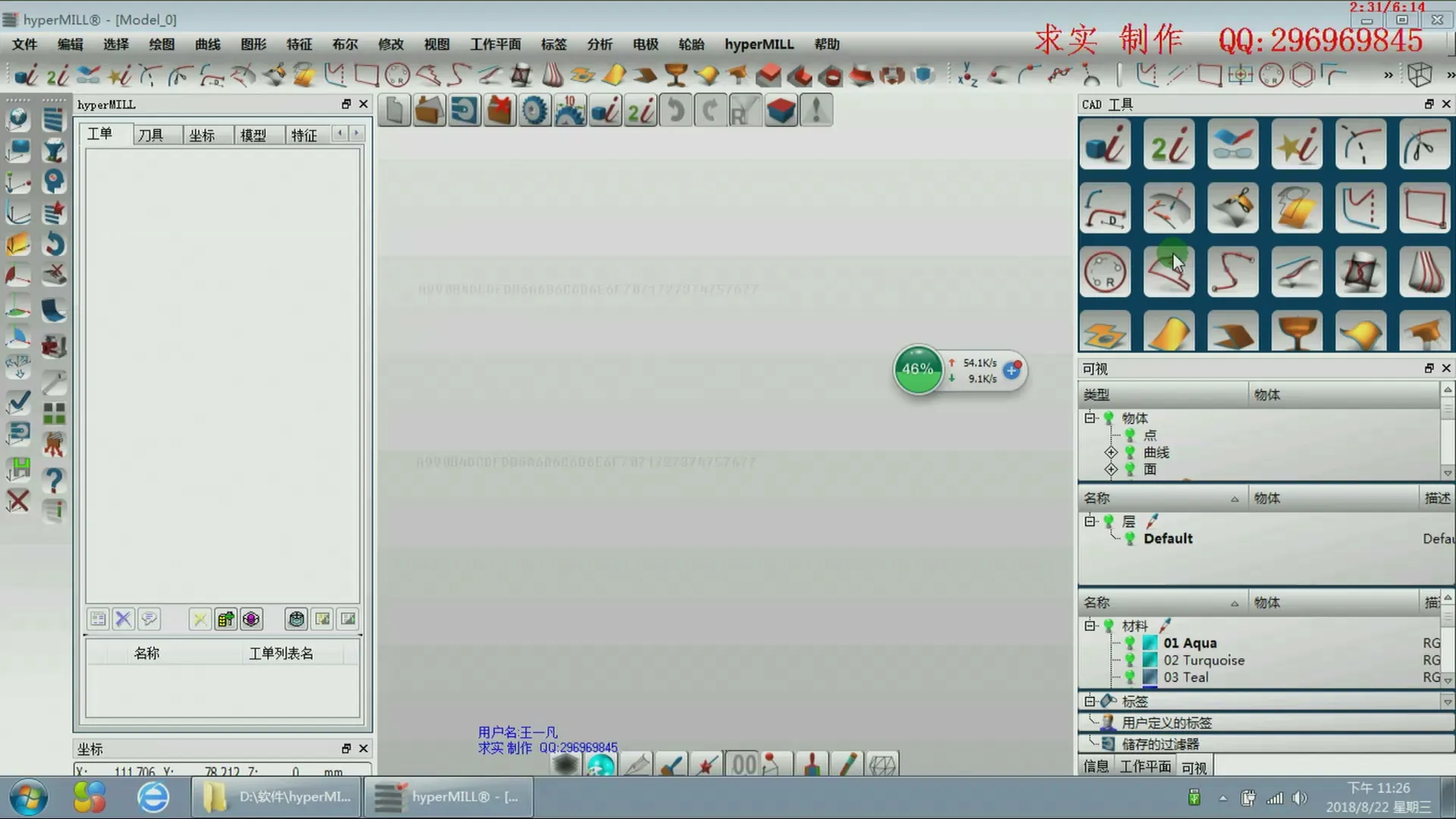Click the gear icon in hyperMILL toolbar

[534, 111]
